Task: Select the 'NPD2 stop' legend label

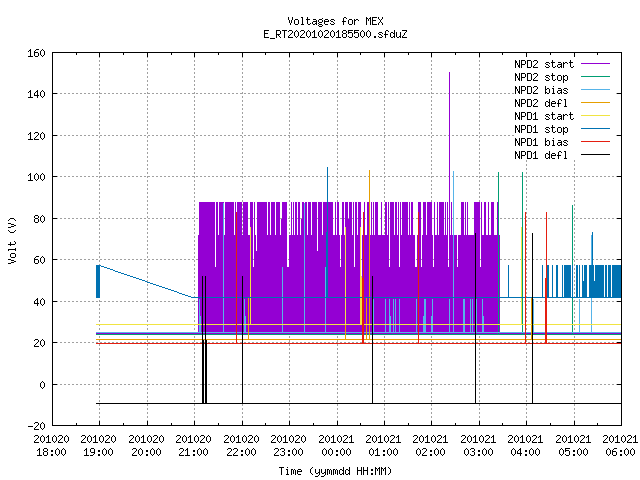Action: click(x=541, y=77)
